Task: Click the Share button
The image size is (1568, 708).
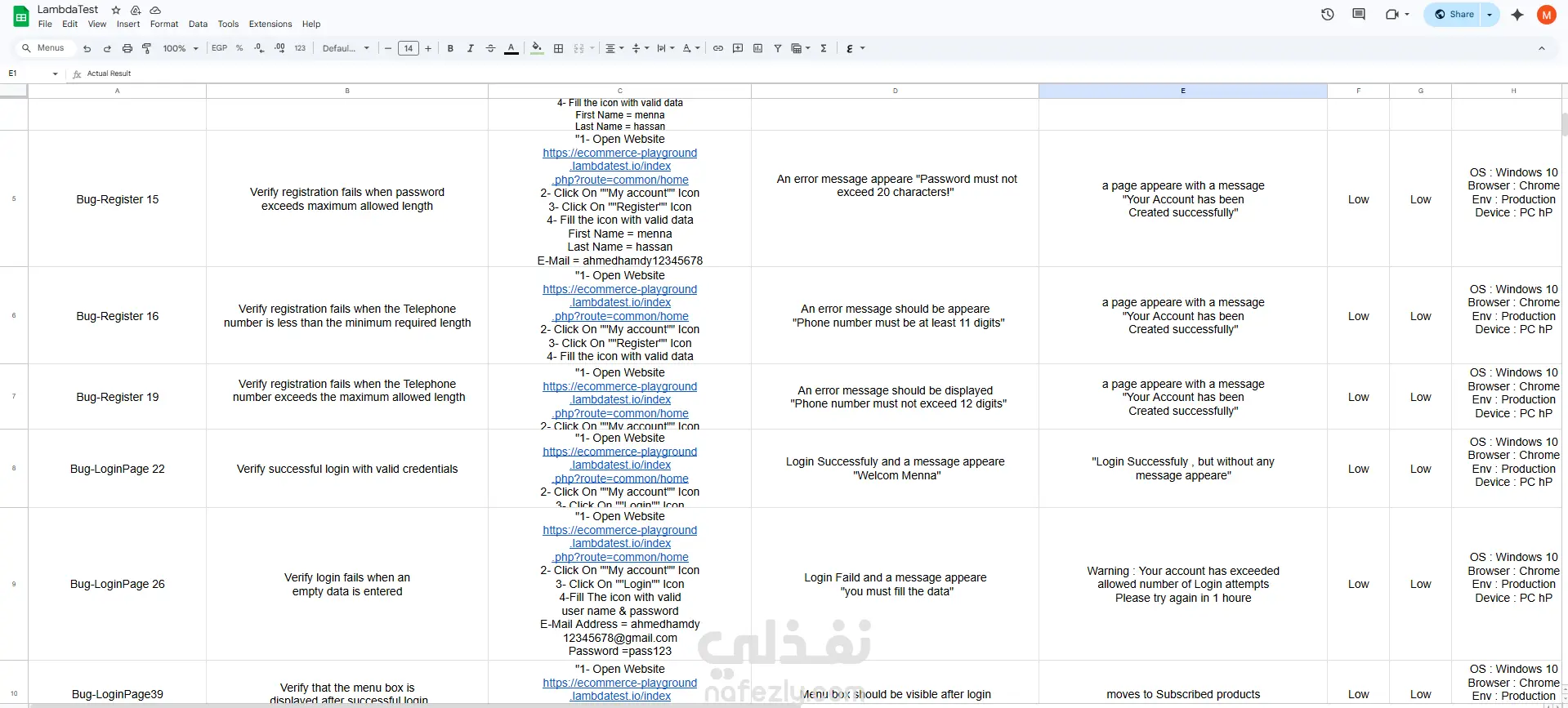Action: click(x=1454, y=14)
